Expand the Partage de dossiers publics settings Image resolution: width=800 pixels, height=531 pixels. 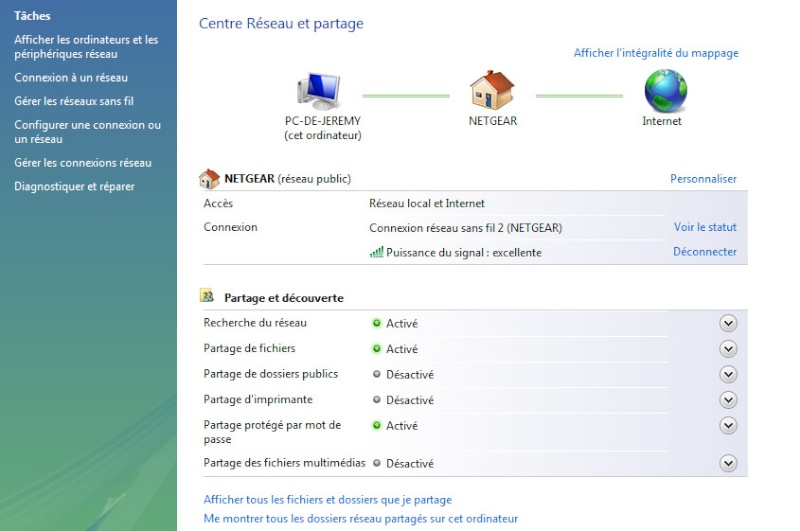click(x=728, y=374)
